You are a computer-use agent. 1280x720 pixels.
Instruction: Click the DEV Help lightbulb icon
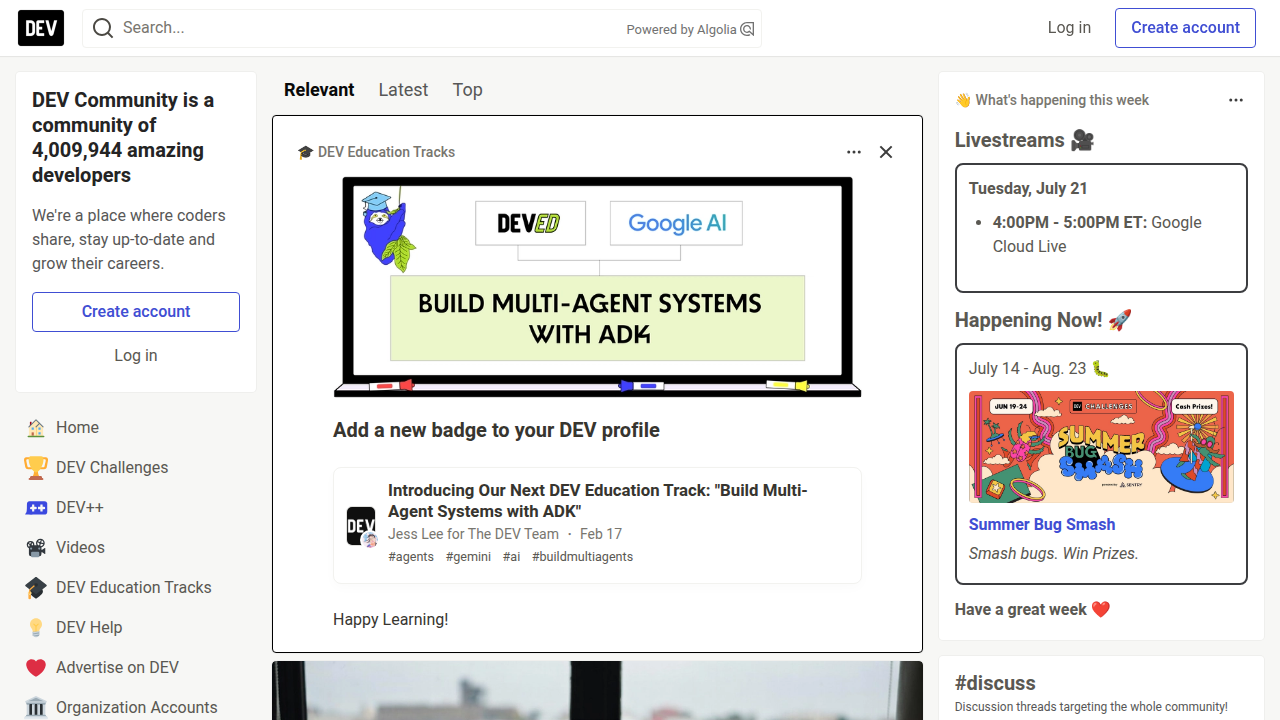[36, 628]
